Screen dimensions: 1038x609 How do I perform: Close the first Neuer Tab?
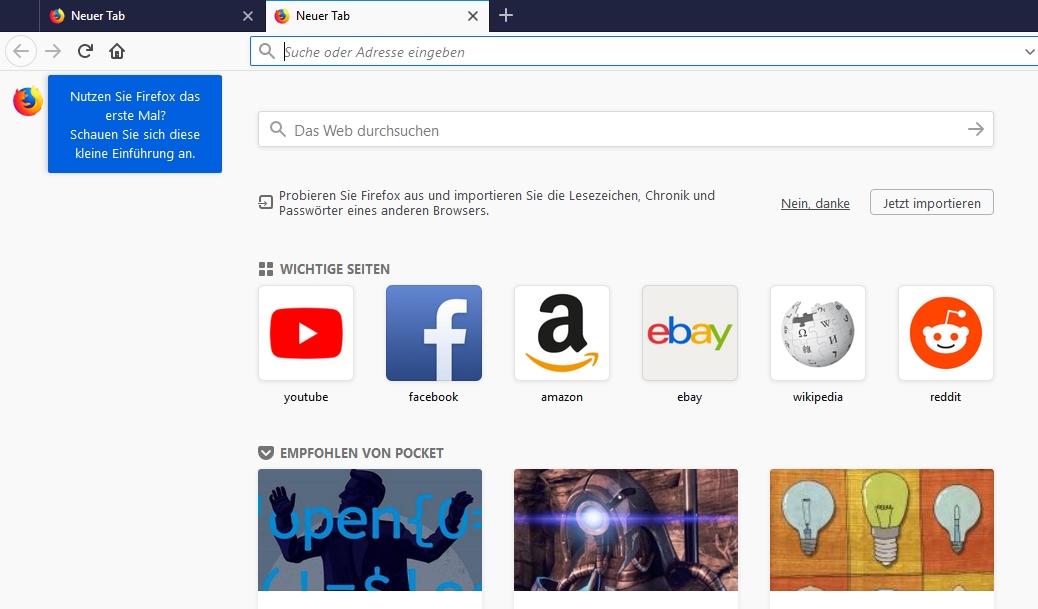tap(248, 16)
